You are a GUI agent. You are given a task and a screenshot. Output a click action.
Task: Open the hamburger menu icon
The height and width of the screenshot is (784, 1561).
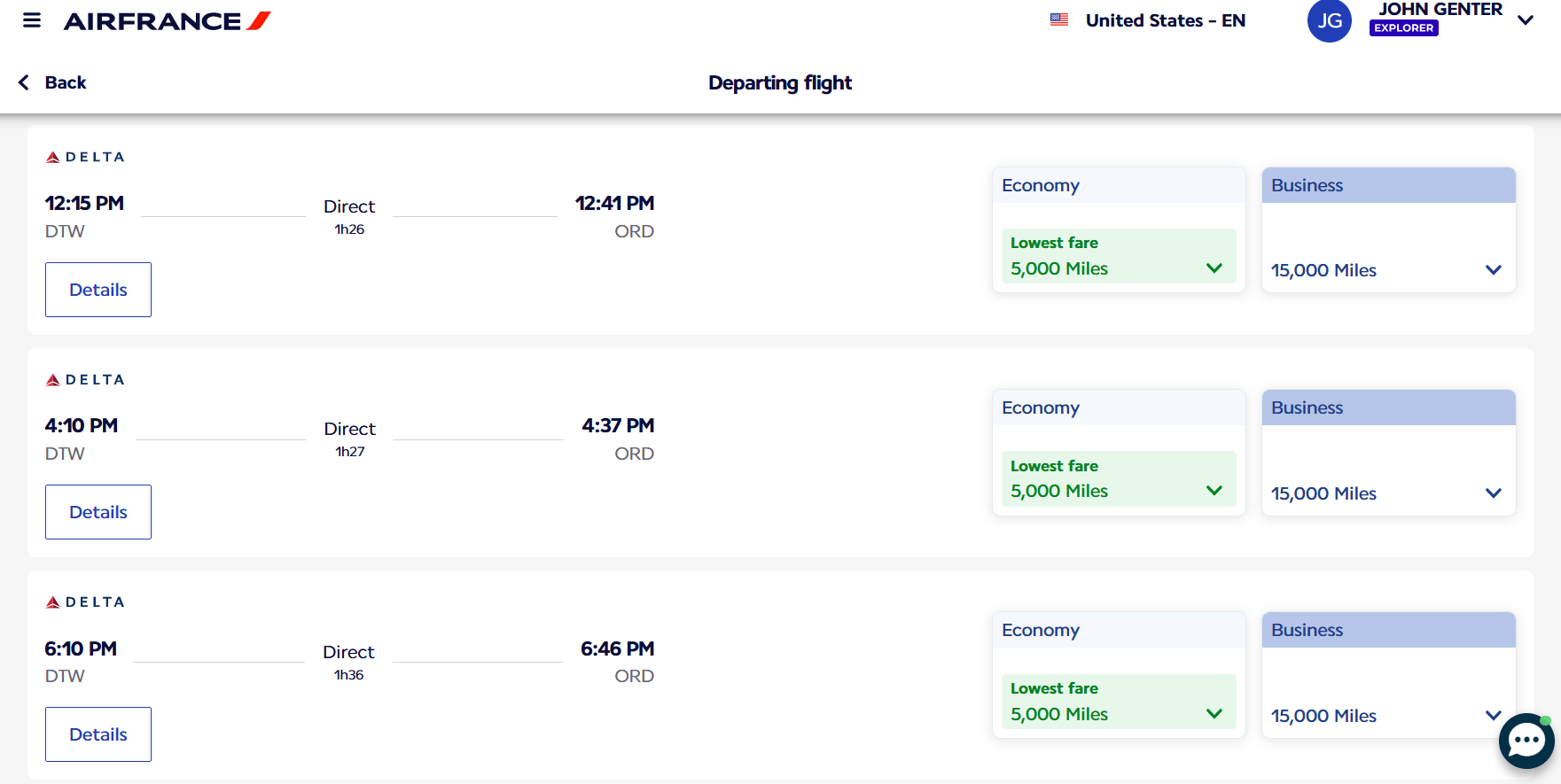pyautogui.click(x=32, y=20)
